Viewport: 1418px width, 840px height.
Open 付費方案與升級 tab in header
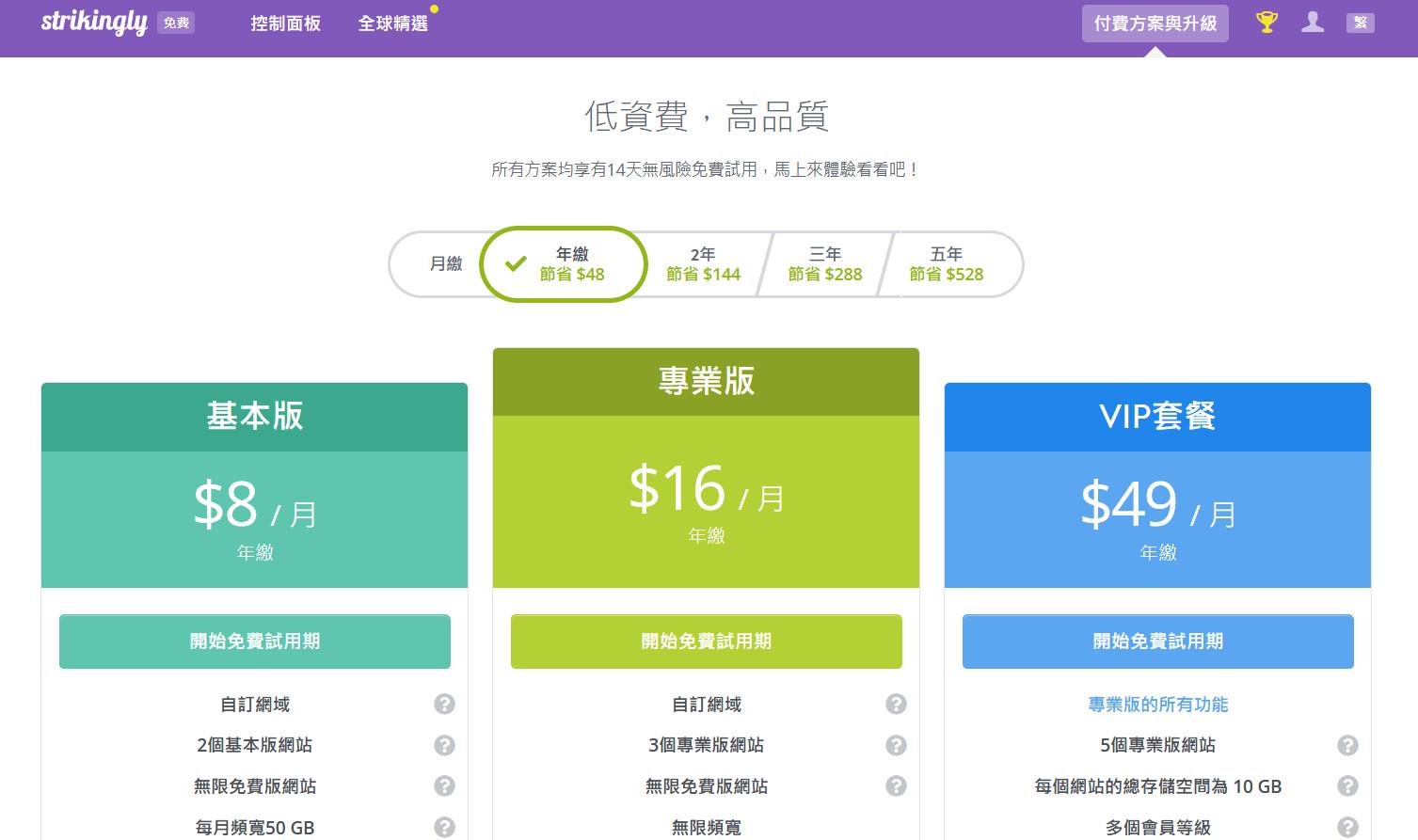click(x=1155, y=24)
